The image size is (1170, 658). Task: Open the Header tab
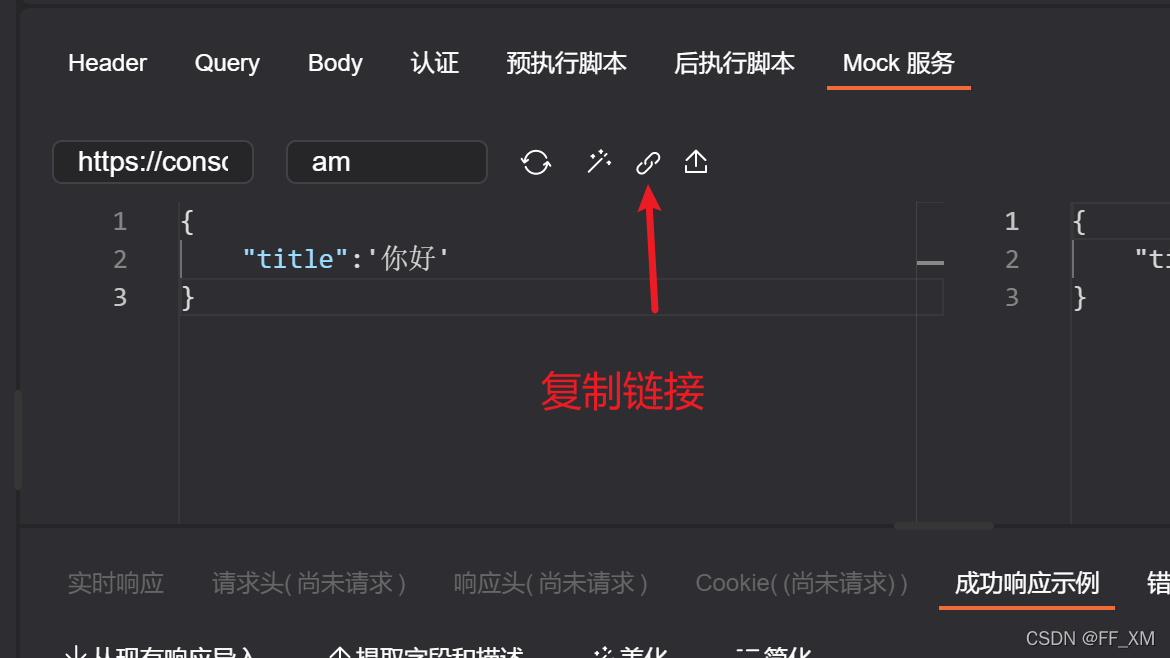(x=107, y=63)
